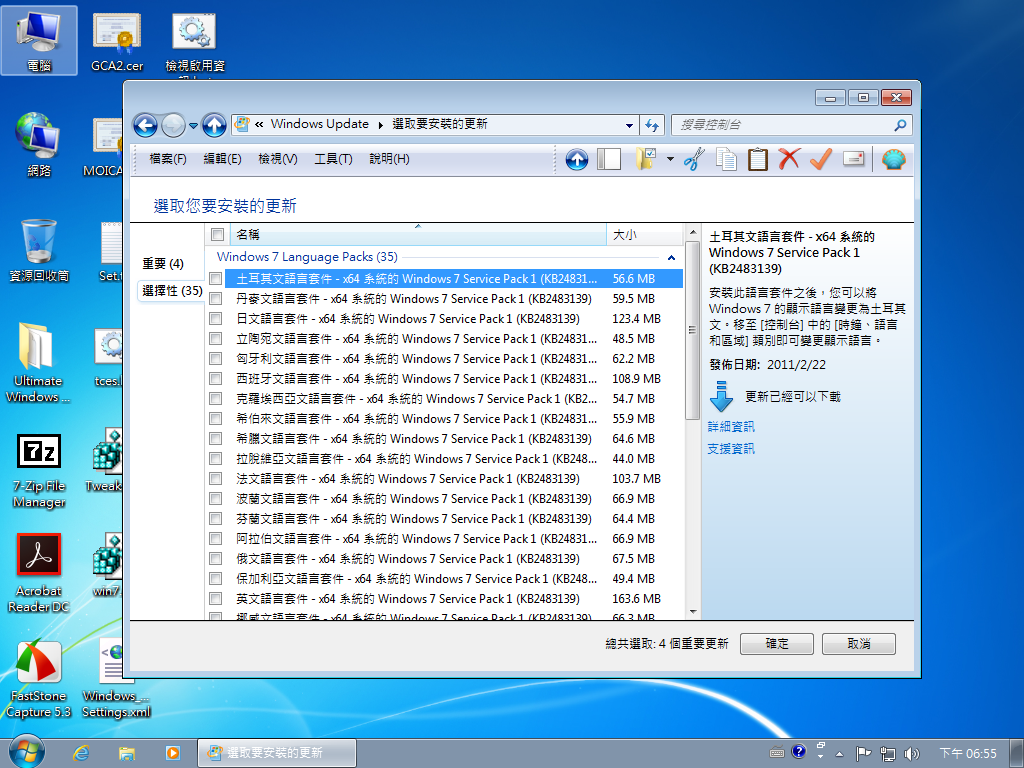Click the media player taskbar icon
Screen dimensions: 1024x768
coord(173,753)
